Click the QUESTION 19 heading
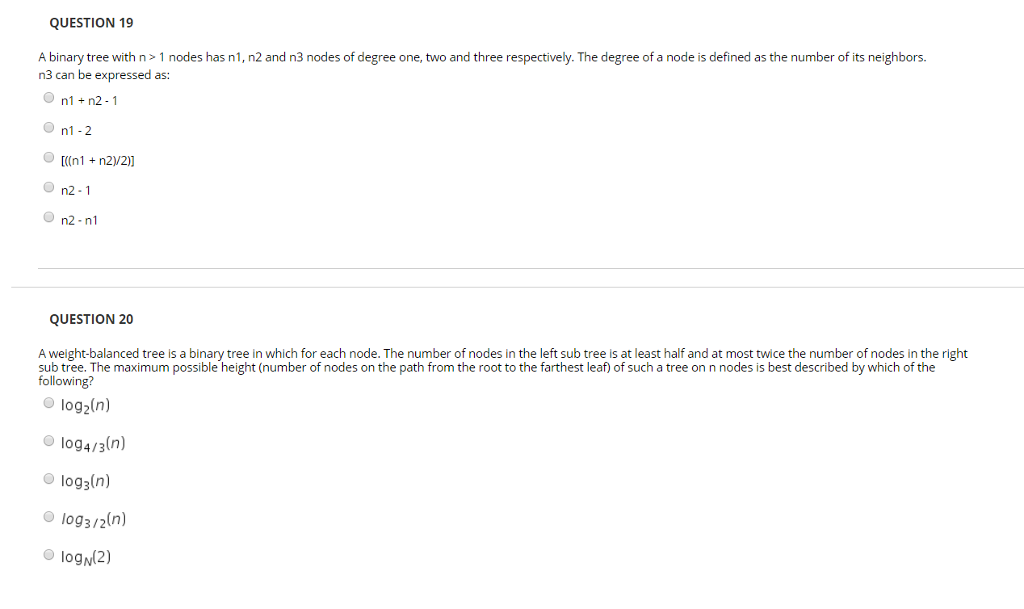 91,23
